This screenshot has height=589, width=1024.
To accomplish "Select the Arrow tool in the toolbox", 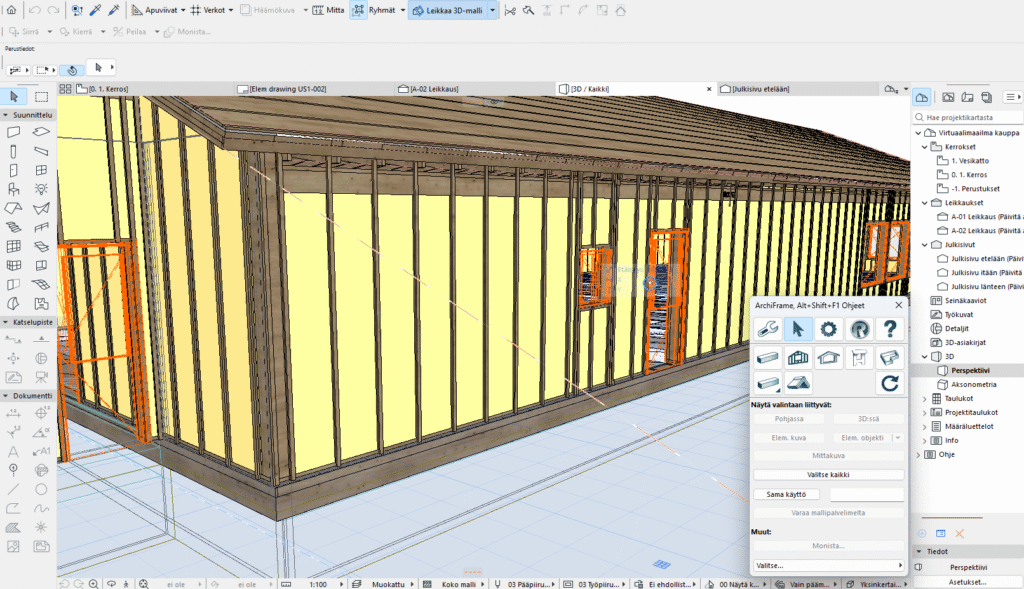I will click(x=14, y=97).
